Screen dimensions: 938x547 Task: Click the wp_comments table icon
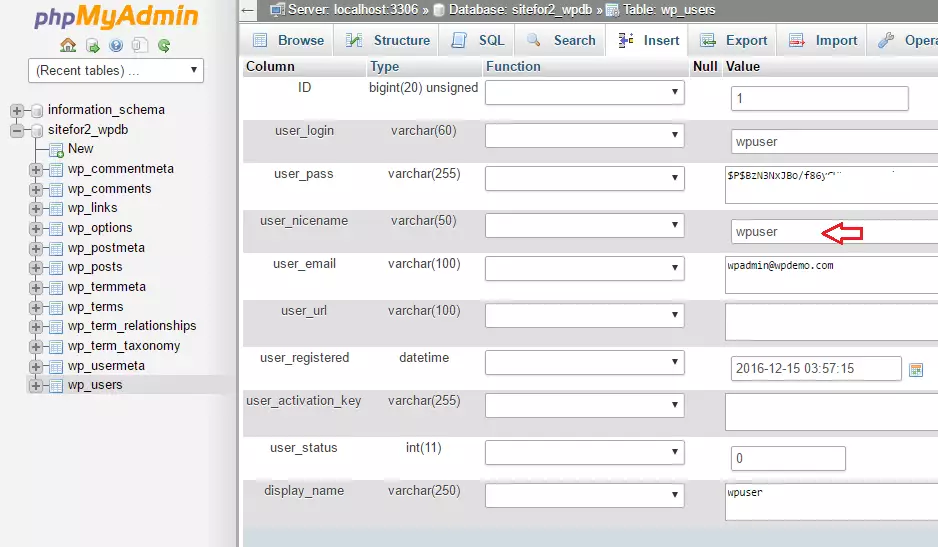point(56,190)
